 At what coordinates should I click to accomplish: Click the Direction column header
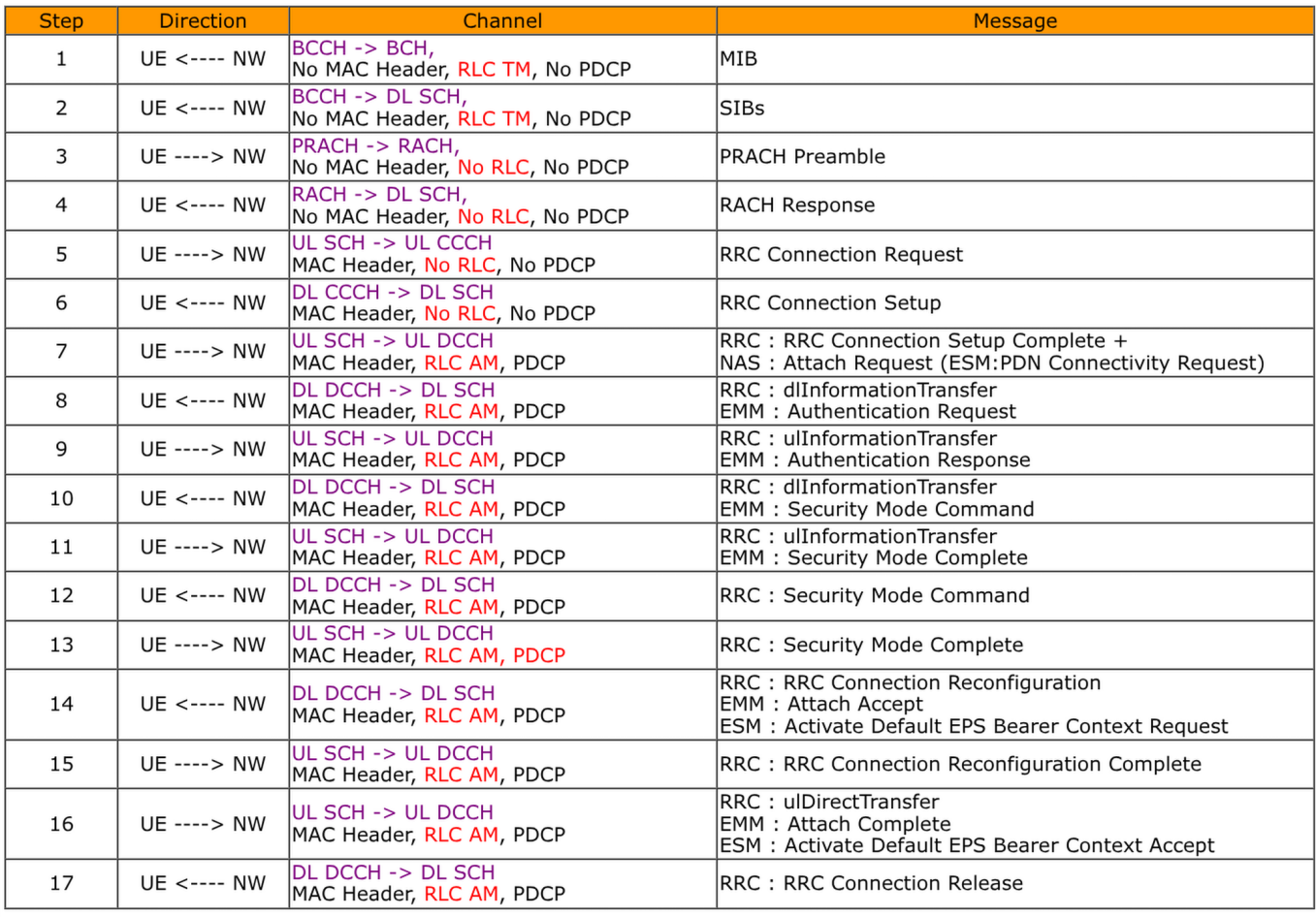[203, 21]
